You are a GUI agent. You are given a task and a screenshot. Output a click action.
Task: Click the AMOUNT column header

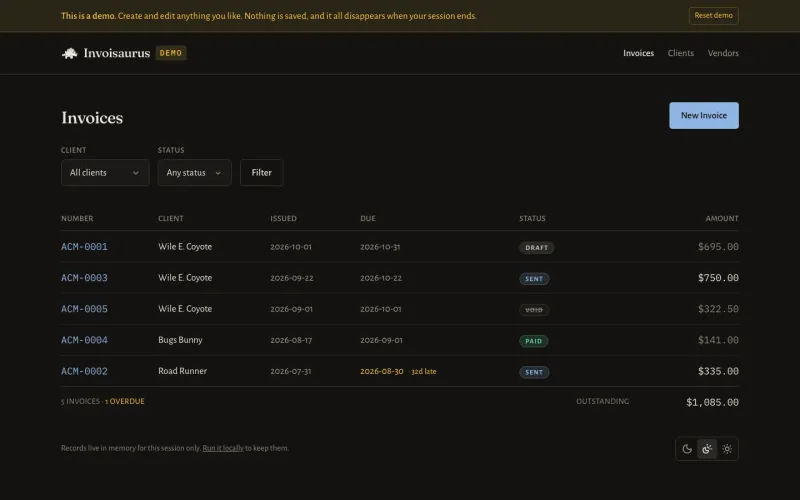(722, 218)
